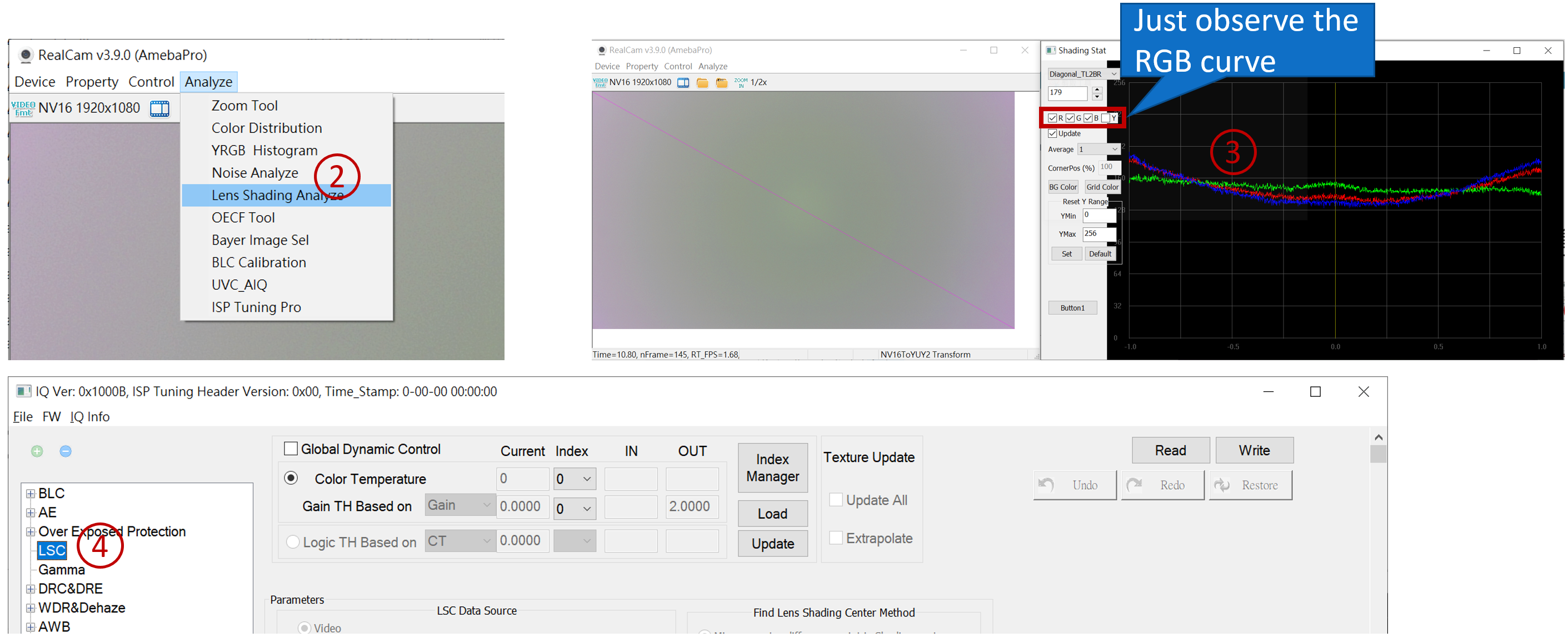Image resolution: width=1568 pixels, height=642 pixels.
Task: Click the first orange folder toolbar icon
Action: 702,82
